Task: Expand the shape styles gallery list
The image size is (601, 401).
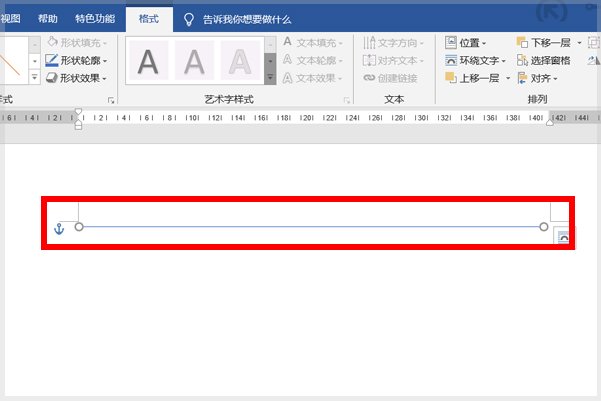Action: tap(34, 78)
